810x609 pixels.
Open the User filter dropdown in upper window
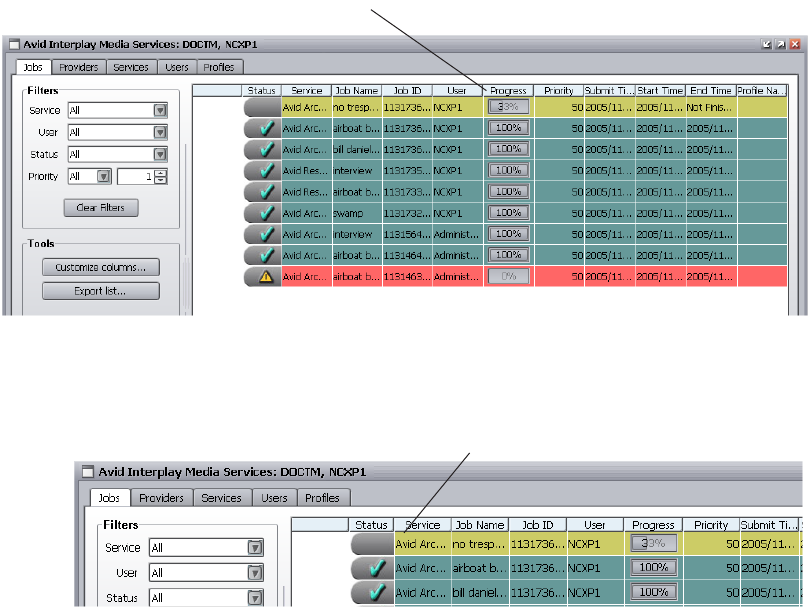tap(160, 132)
